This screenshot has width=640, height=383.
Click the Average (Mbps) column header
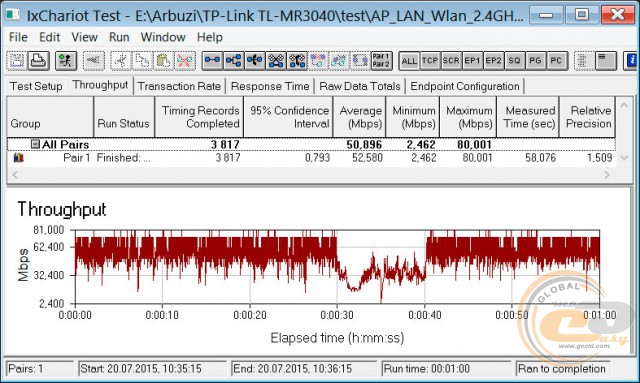[x=359, y=117]
